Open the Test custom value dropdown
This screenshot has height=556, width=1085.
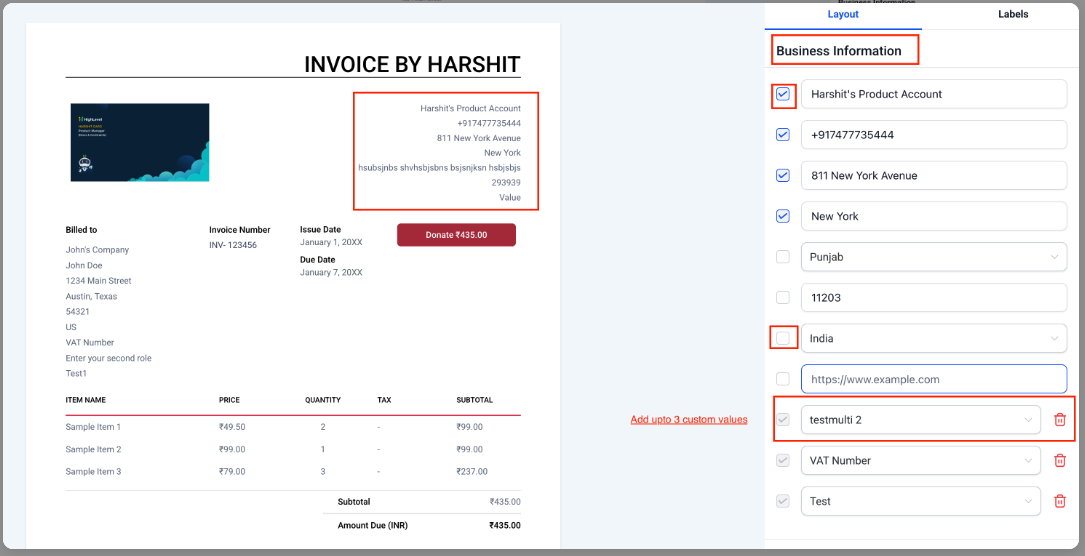point(920,501)
